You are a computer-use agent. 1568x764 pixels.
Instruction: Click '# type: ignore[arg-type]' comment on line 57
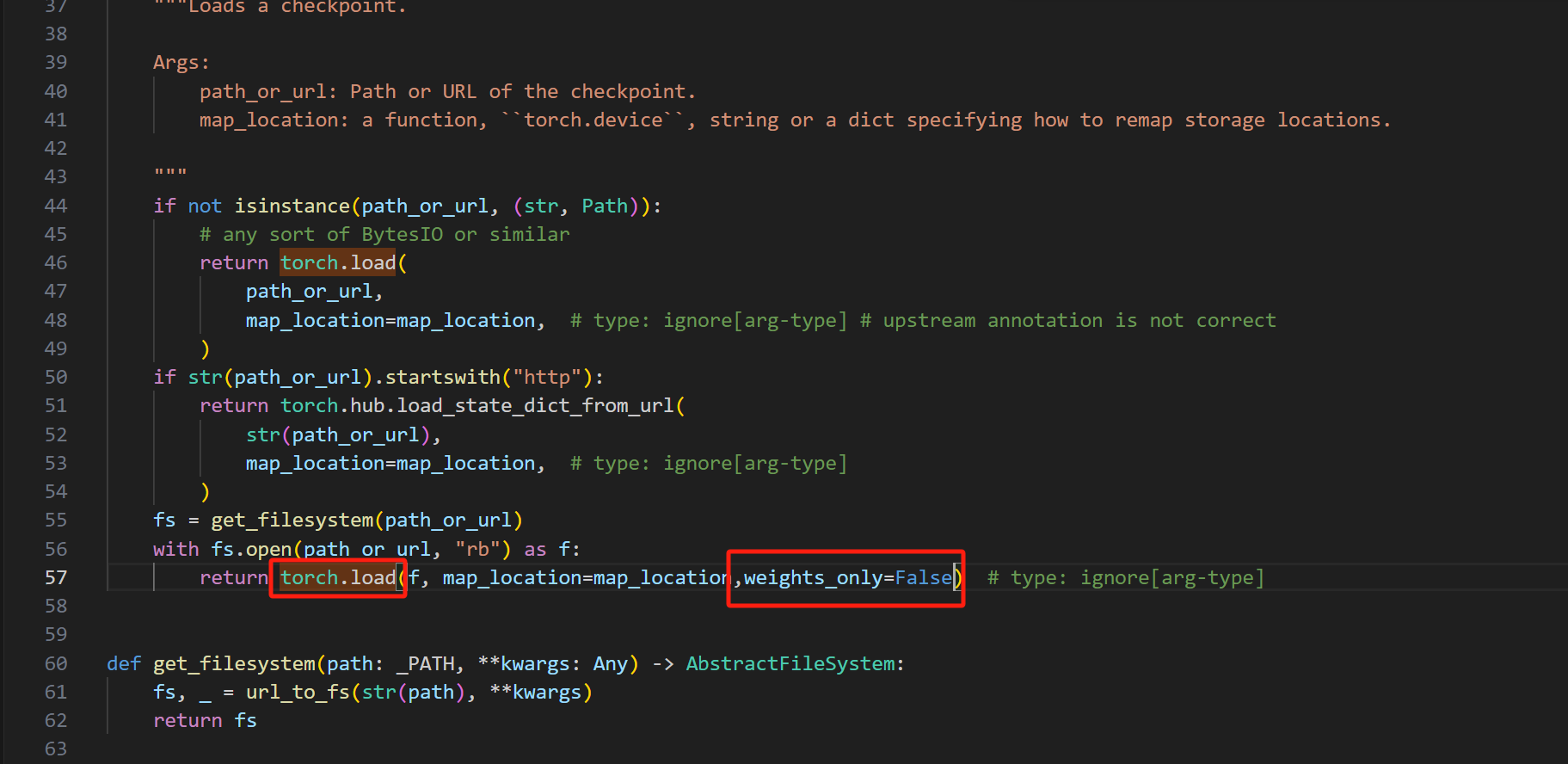1126,577
